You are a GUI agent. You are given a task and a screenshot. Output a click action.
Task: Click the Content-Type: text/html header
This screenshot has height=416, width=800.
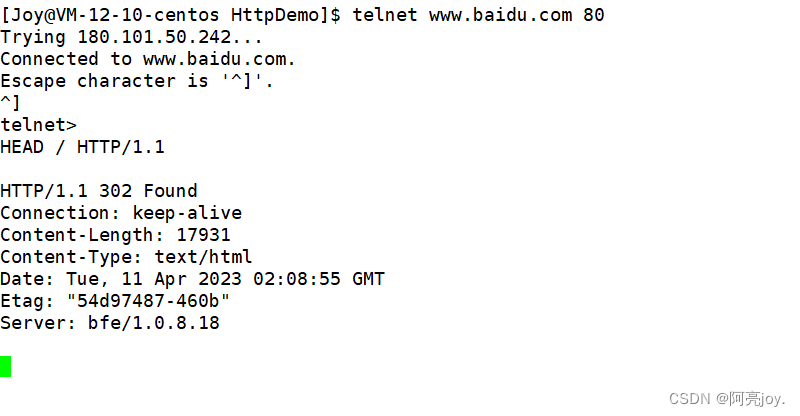126,257
